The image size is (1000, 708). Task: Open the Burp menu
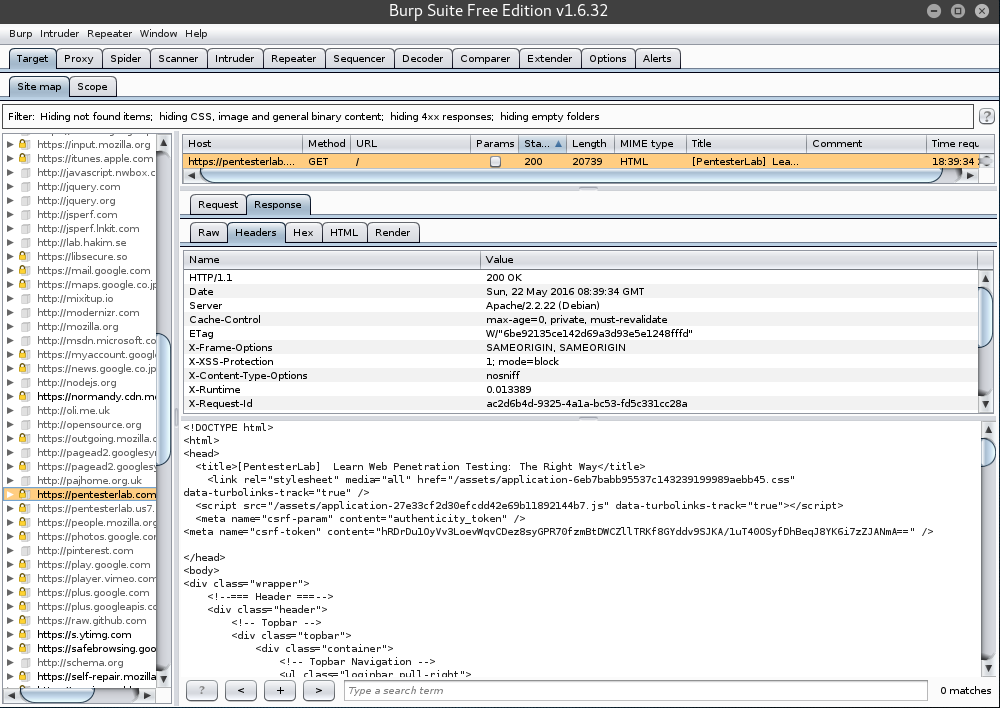[x=20, y=34]
